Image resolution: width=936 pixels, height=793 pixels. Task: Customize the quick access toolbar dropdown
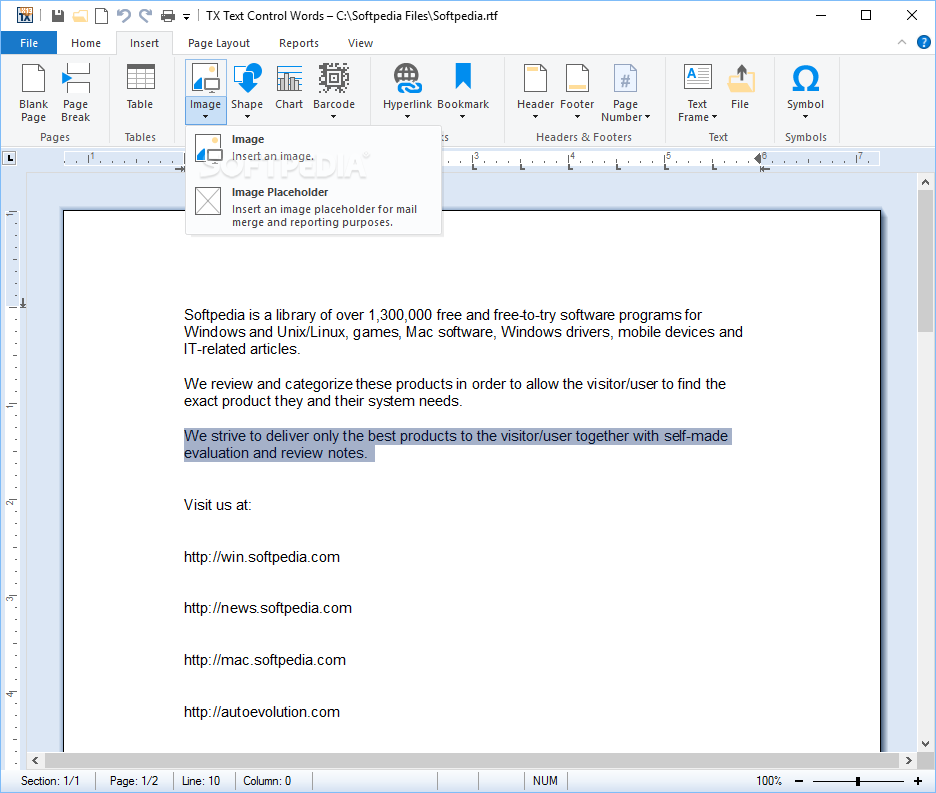point(186,17)
